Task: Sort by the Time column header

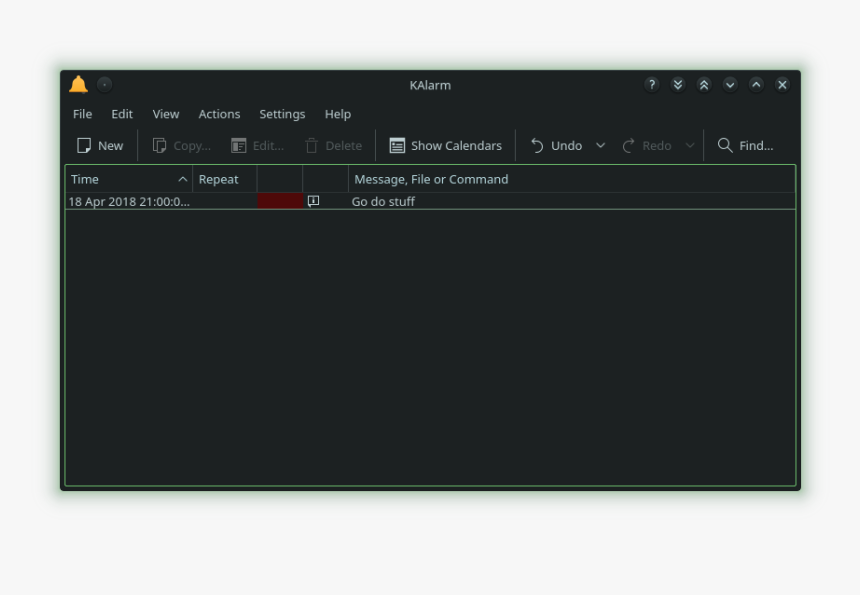Action: 129,179
